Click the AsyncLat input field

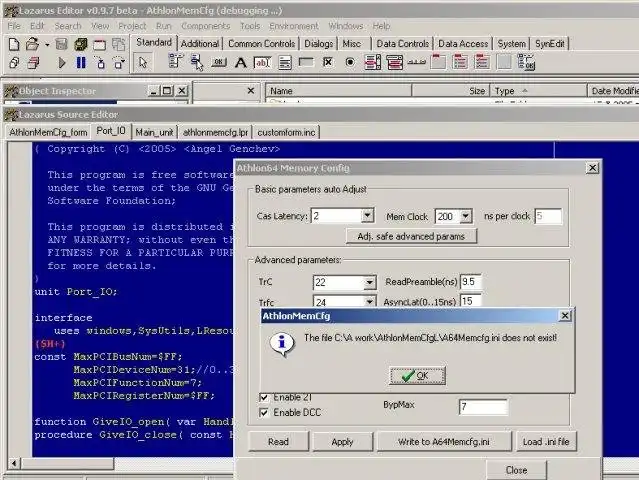pos(471,301)
